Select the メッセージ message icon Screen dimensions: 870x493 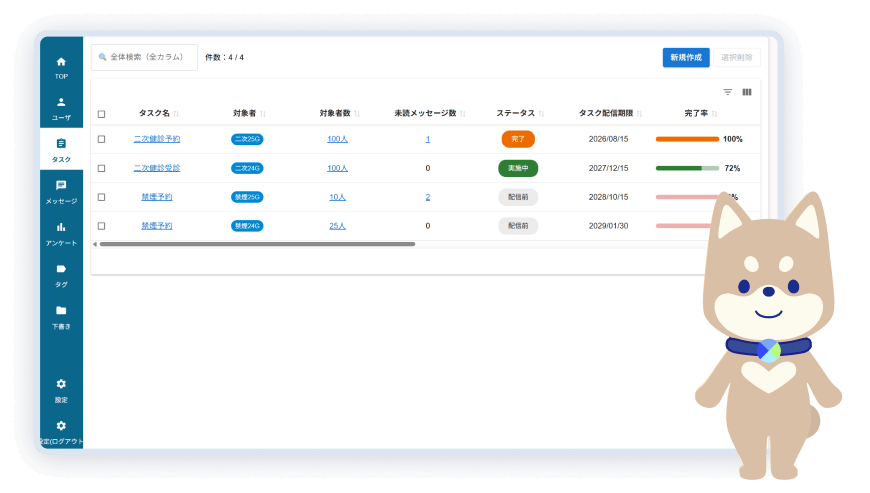click(61, 186)
